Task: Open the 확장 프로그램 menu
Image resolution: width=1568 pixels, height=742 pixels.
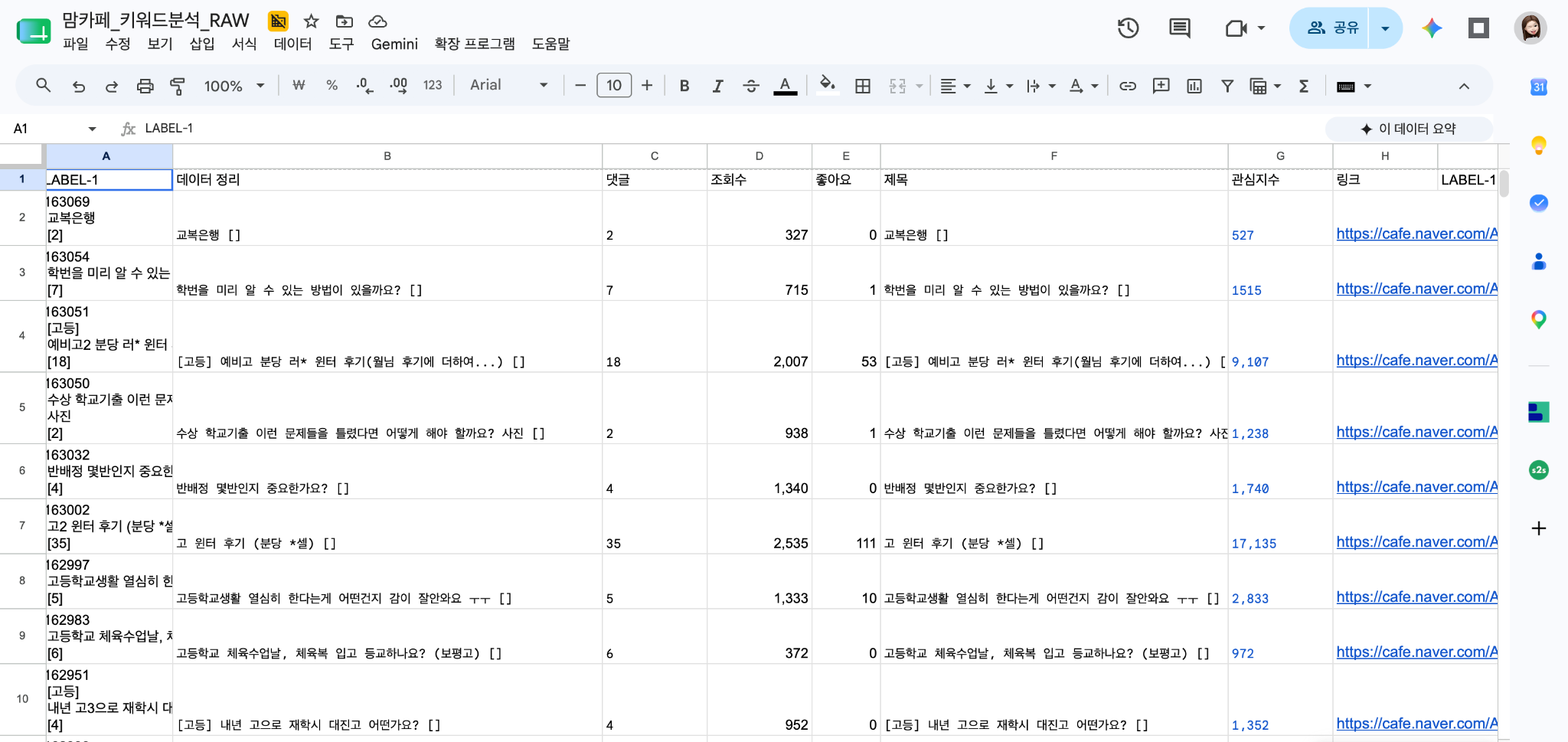Action: click(x=475, y=44)
